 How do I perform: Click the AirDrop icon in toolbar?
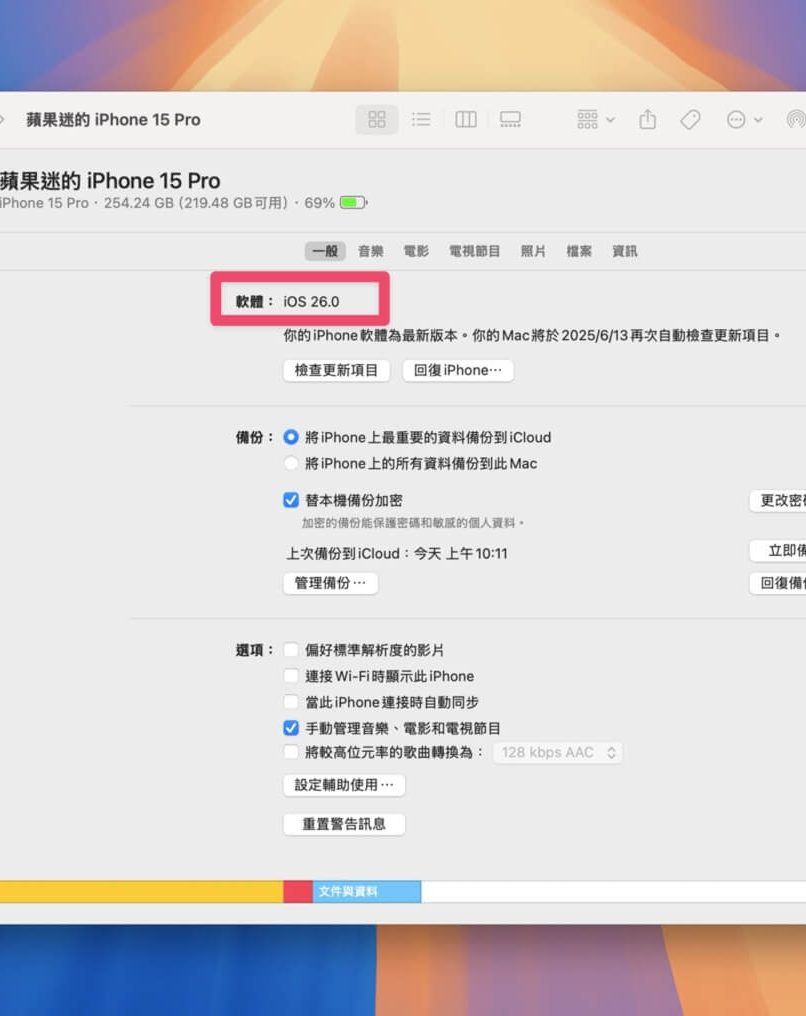(796, 120)
